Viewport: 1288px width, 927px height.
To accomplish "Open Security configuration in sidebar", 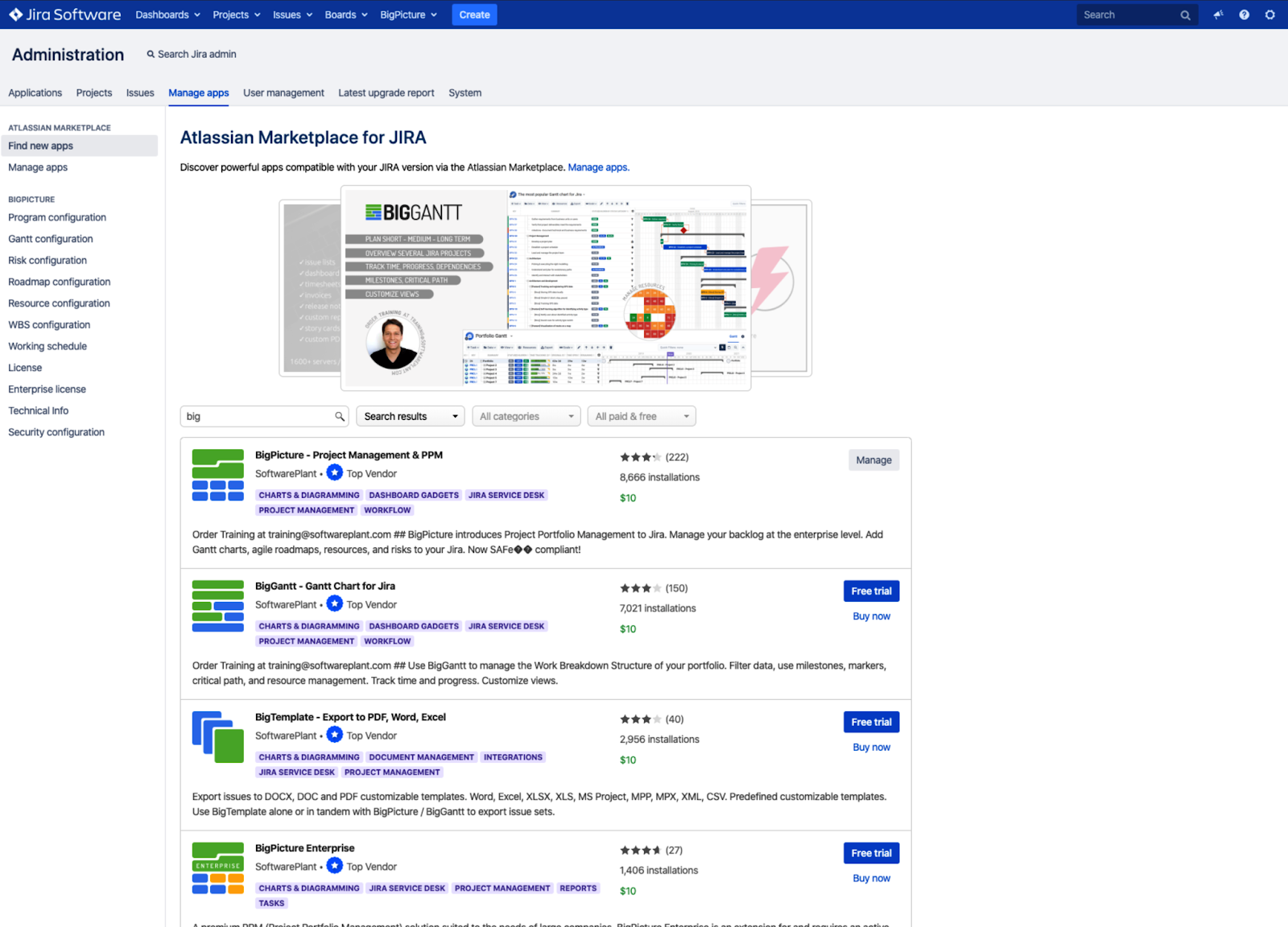I will (x=56, y=432).
